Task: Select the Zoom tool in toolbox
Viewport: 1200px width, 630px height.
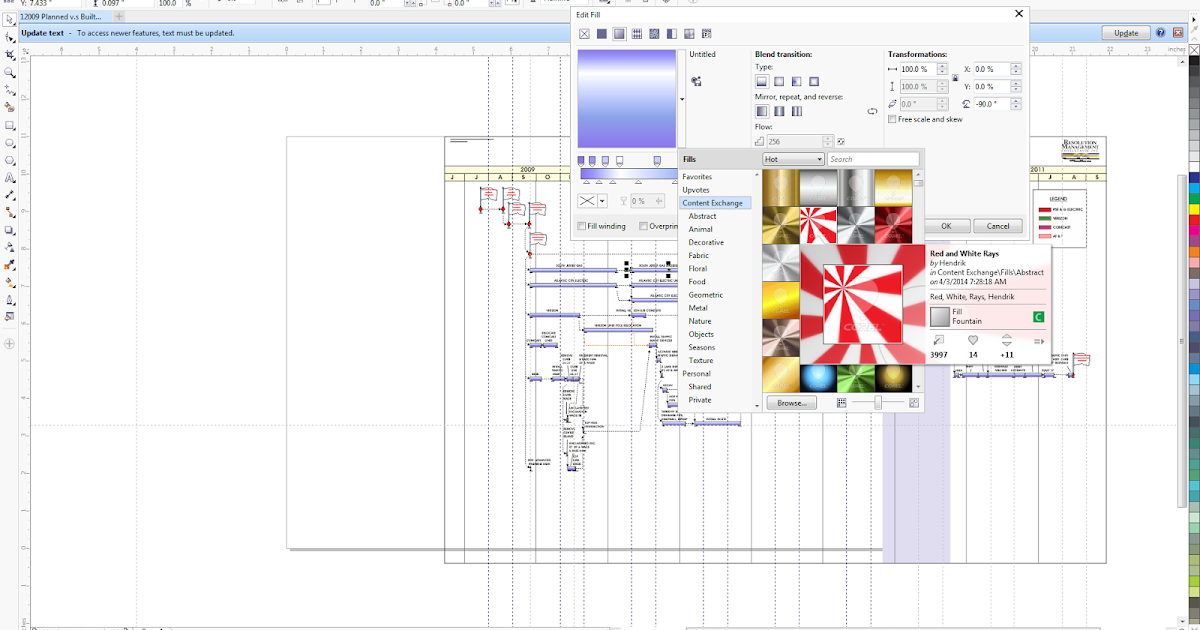Action: click(x=9, y=73)
